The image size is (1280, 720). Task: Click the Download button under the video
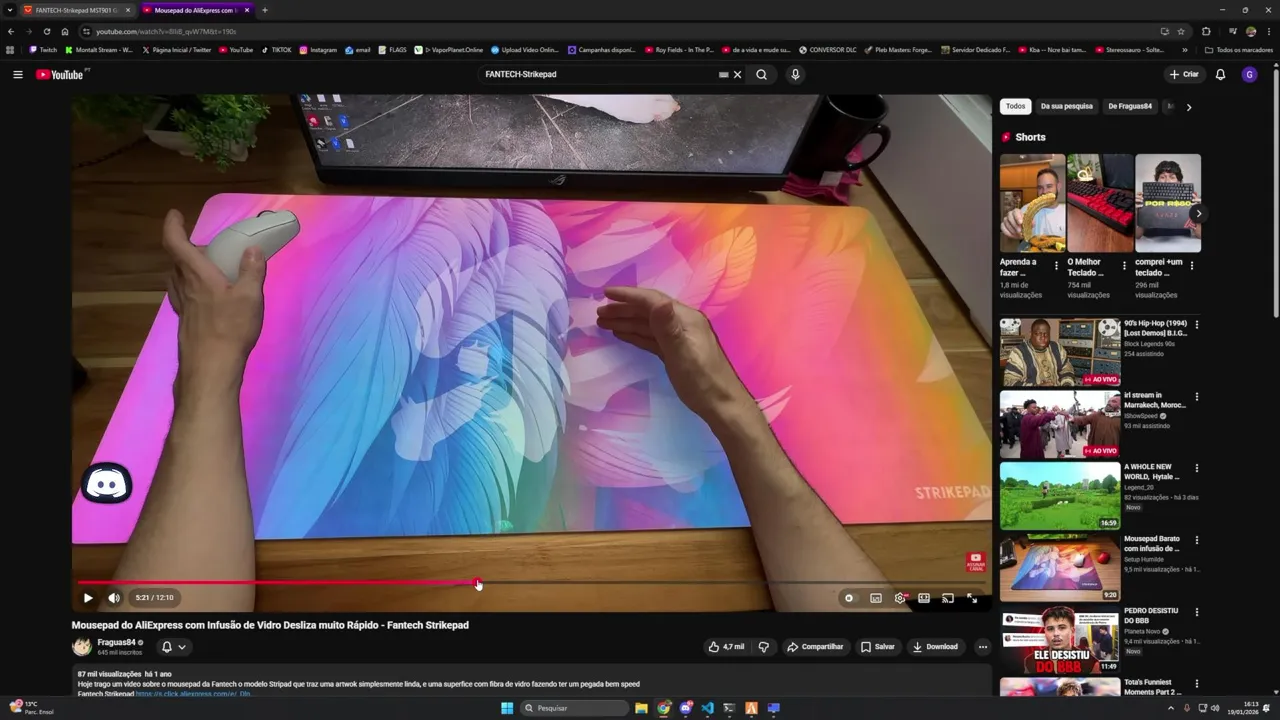pos(936,647)
